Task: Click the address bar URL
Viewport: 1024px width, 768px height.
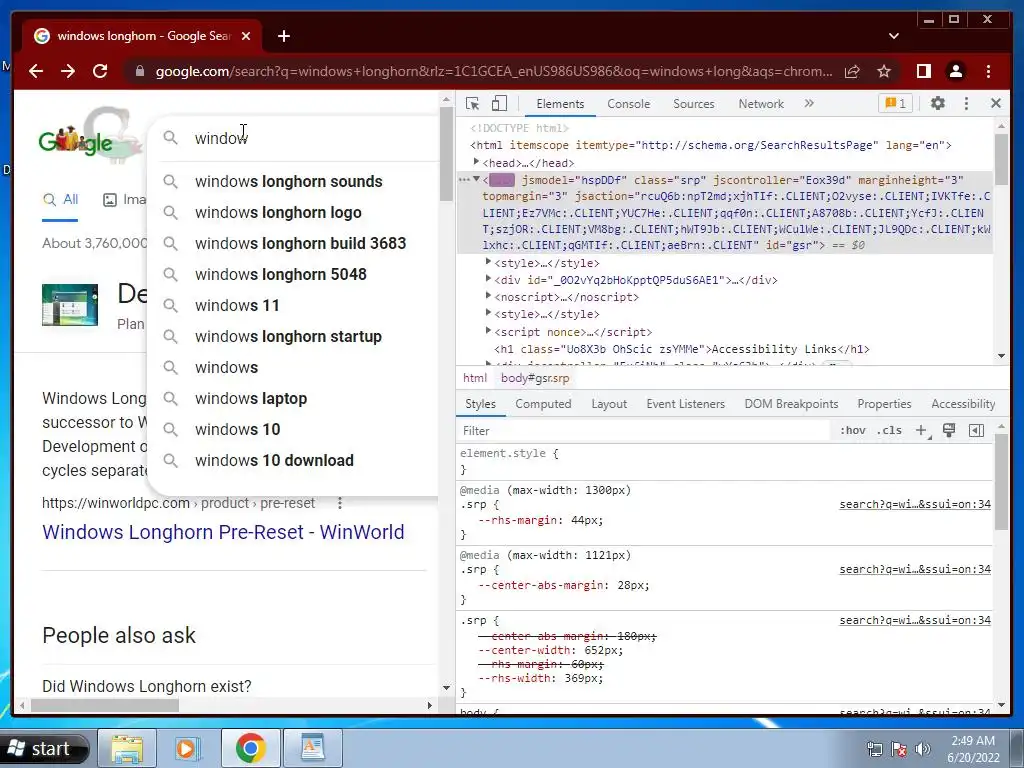Action: (494, 71)
